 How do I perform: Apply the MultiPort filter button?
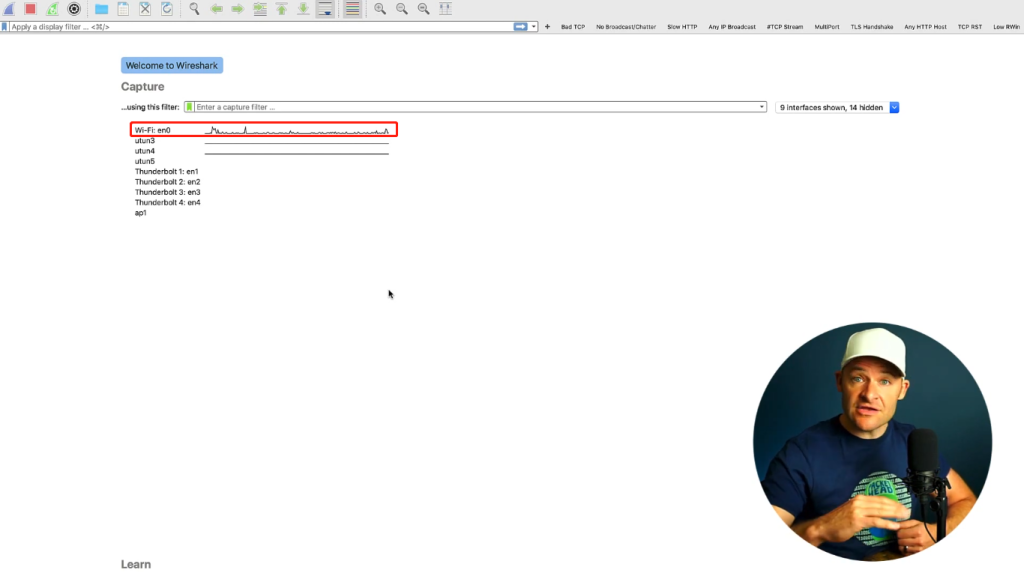[827, 27]
